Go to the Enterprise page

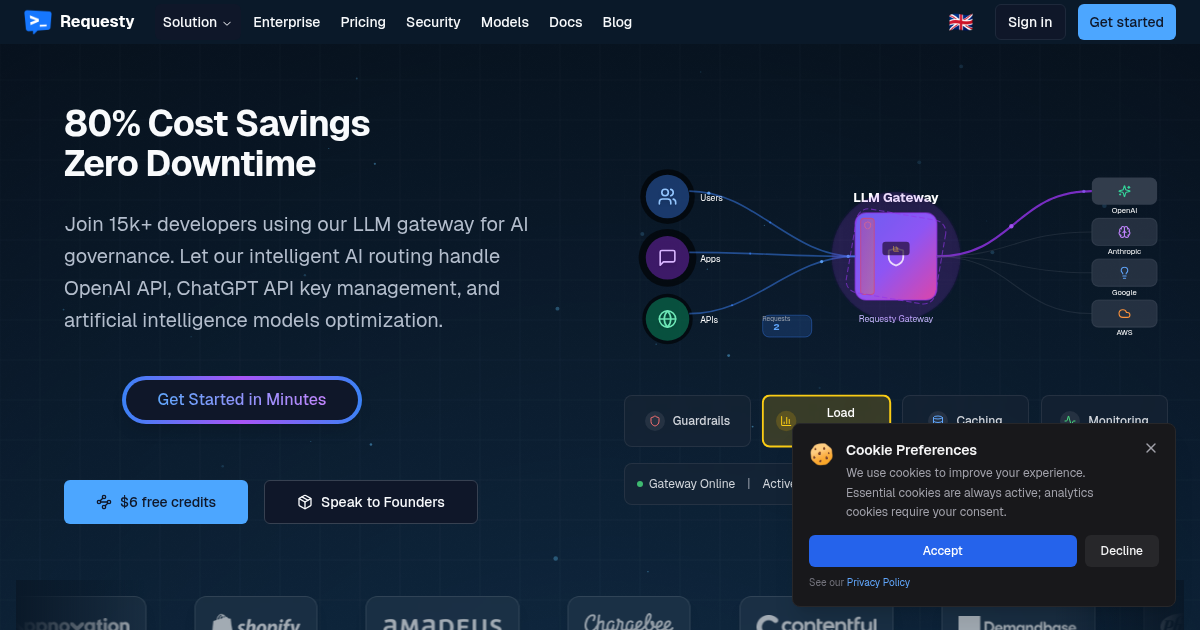[287, 22]
